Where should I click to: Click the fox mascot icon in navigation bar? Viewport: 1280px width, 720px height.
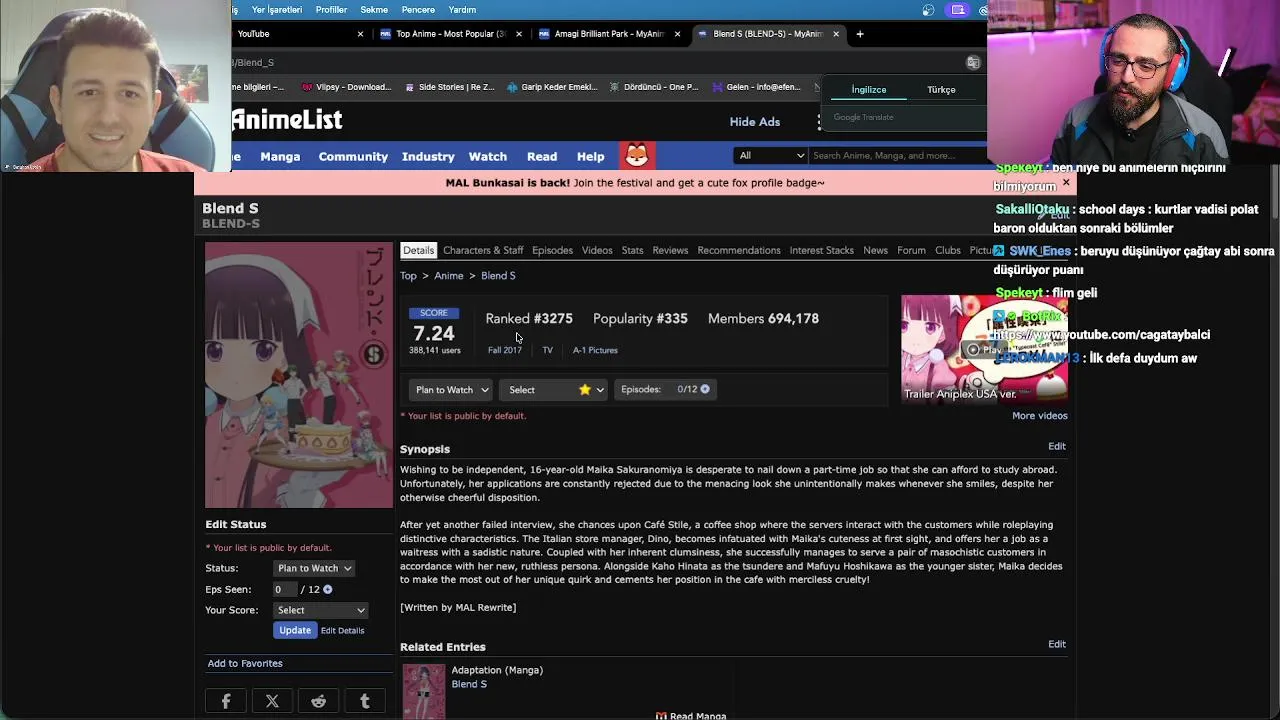coord(637,156)
